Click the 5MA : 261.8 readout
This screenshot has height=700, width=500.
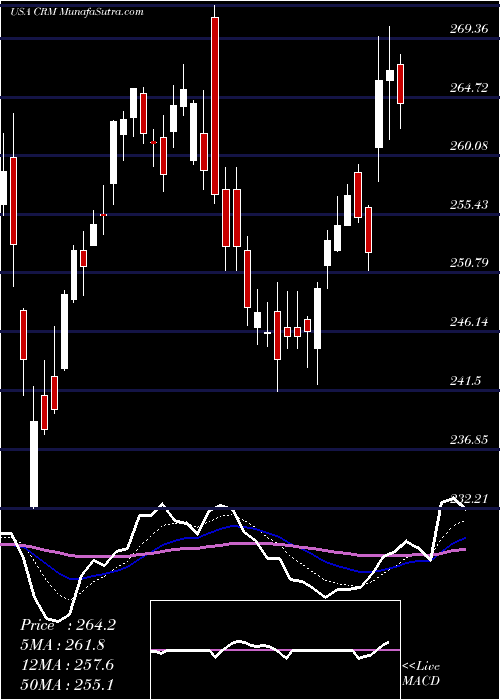(x=63, y=645)
